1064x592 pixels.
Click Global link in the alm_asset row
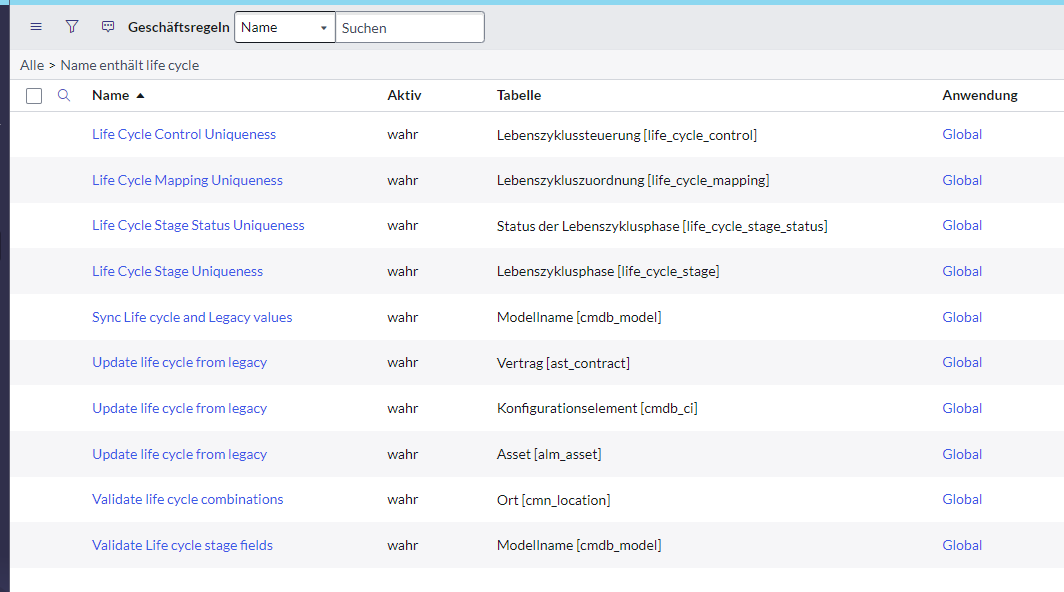[962, 455]
